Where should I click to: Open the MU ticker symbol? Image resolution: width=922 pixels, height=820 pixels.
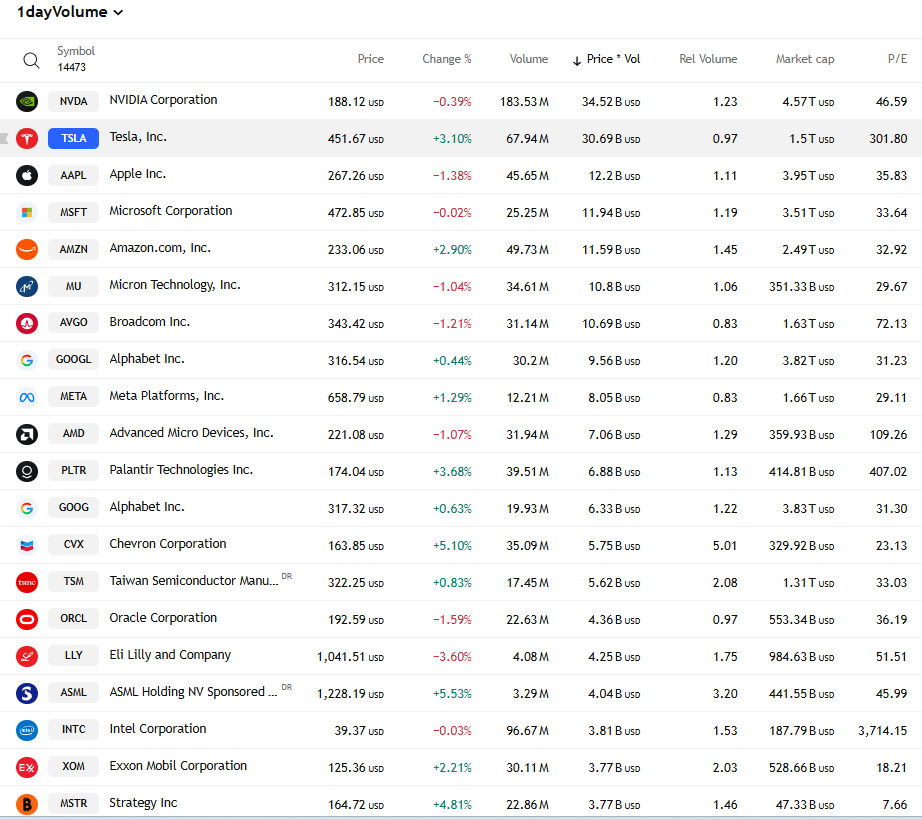74,286
